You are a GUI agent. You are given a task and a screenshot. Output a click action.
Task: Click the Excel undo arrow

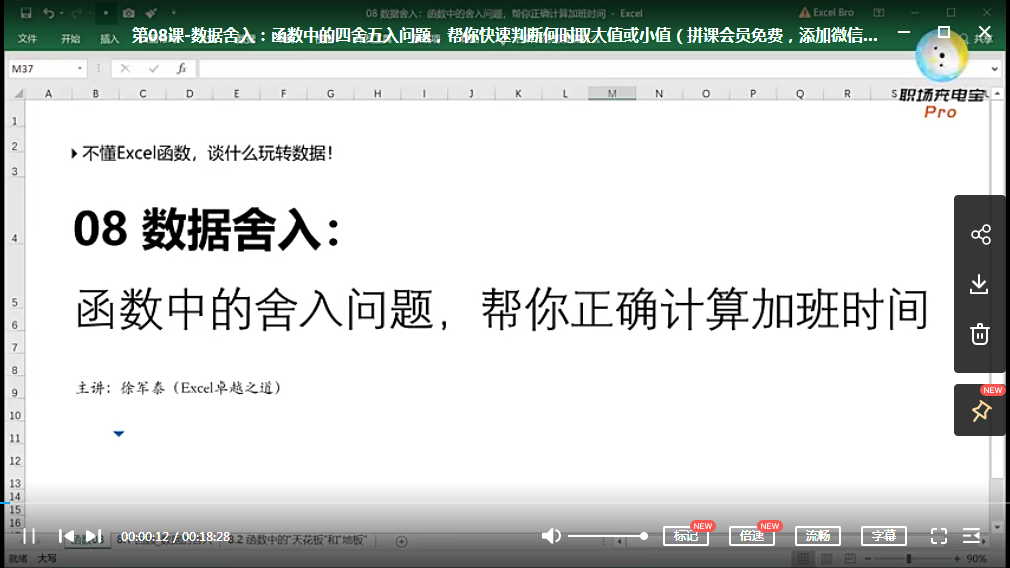pyautogui.click(x=48, y=13)
